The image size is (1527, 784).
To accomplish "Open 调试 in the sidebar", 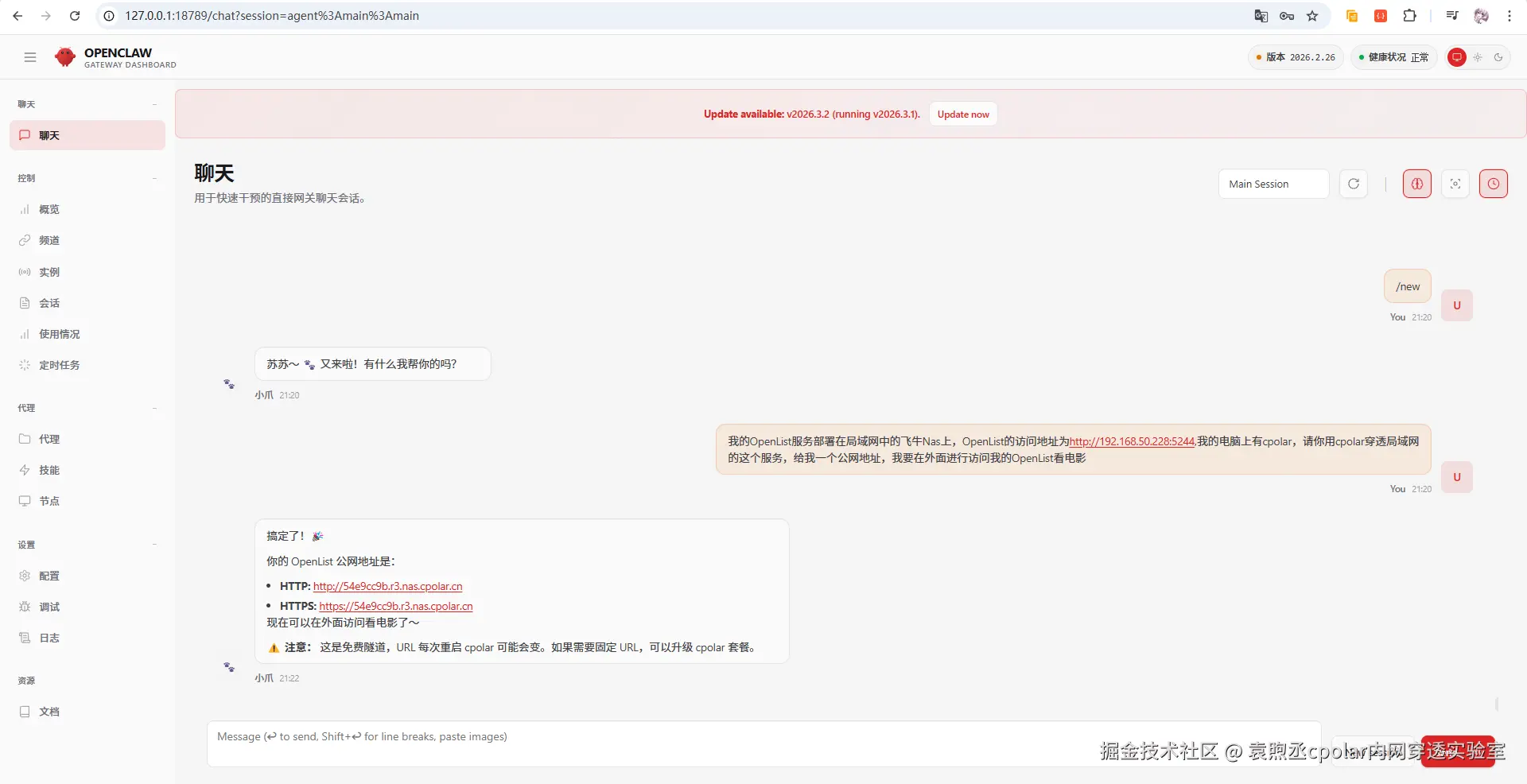I will click(x=87, y=607).
